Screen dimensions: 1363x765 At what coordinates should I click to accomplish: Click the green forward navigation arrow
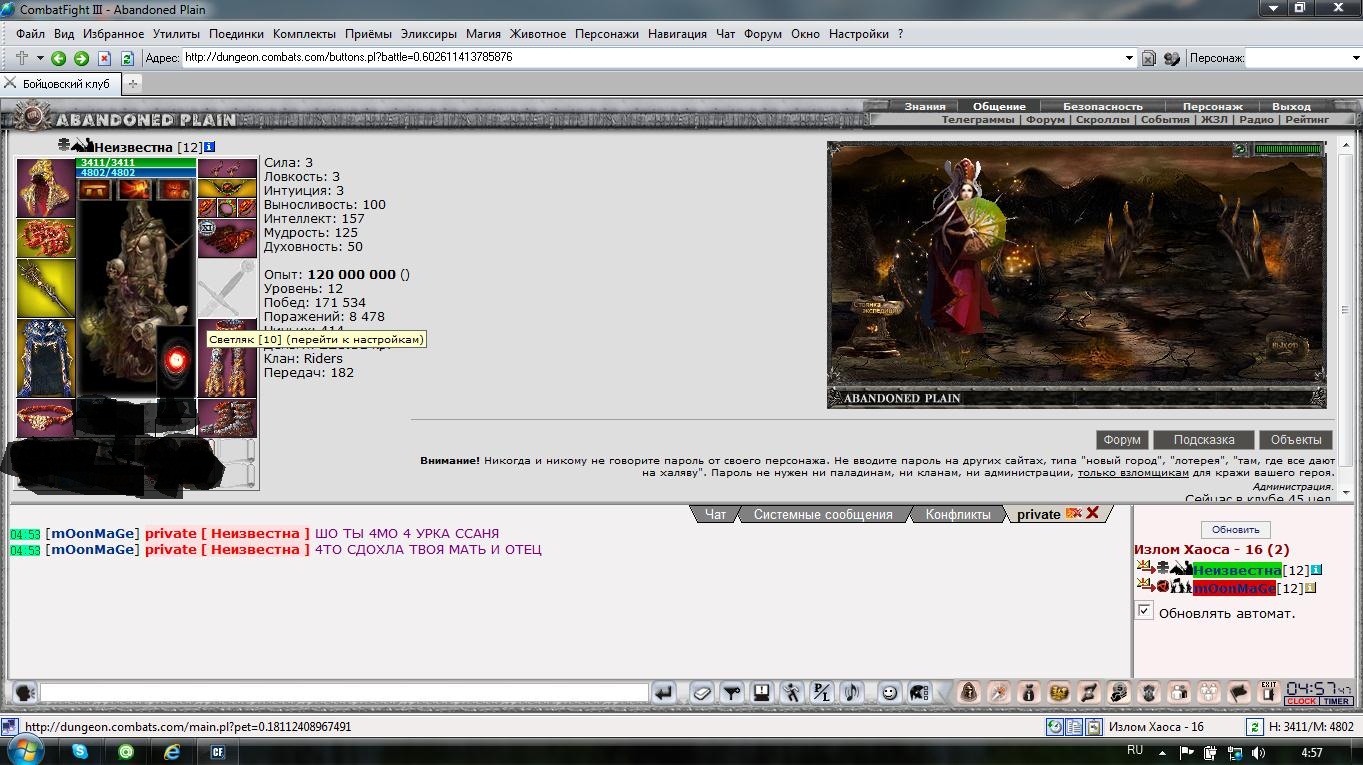coord(81,58)
